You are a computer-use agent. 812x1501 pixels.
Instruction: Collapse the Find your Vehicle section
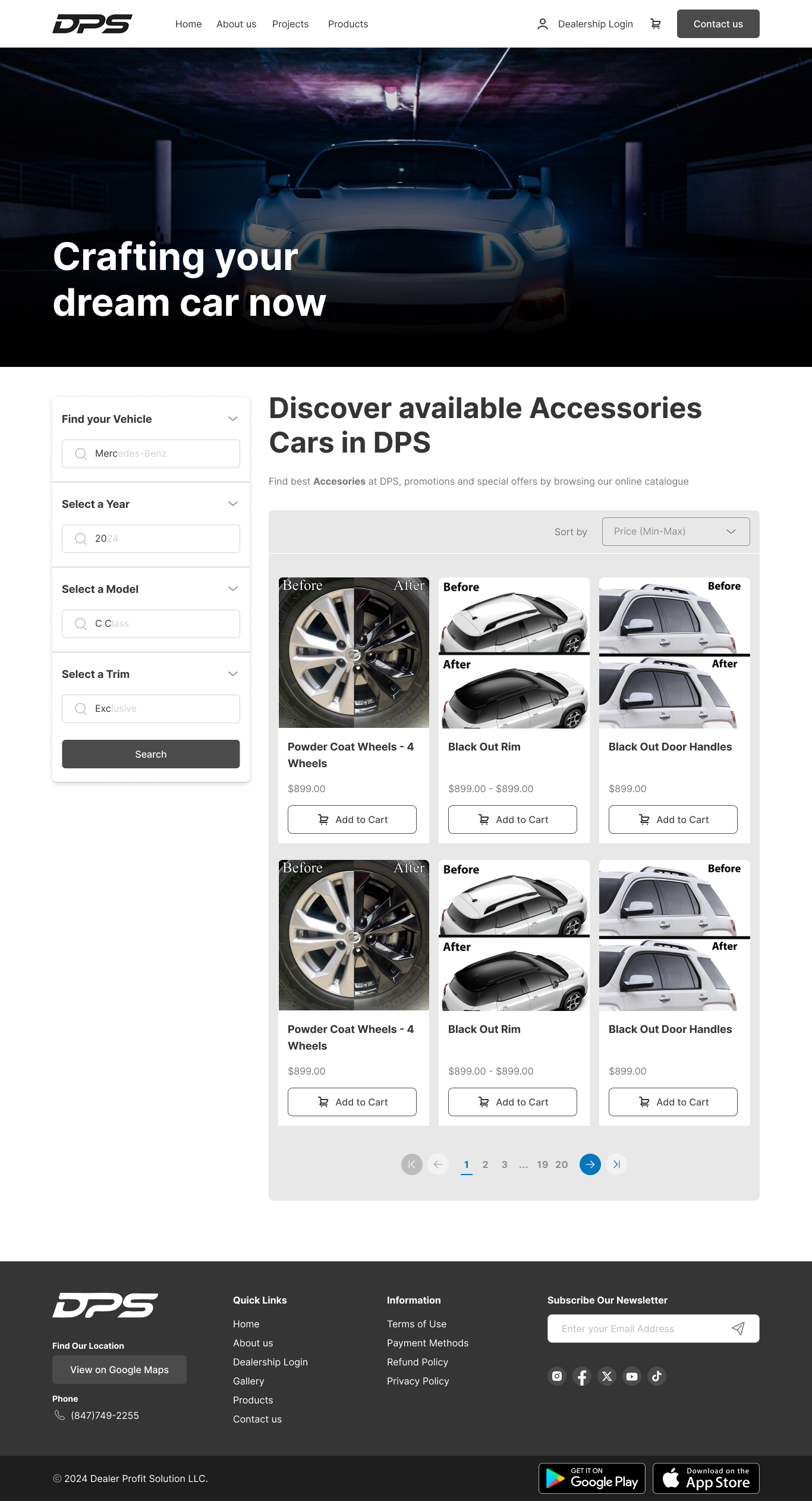pos(233,419)
